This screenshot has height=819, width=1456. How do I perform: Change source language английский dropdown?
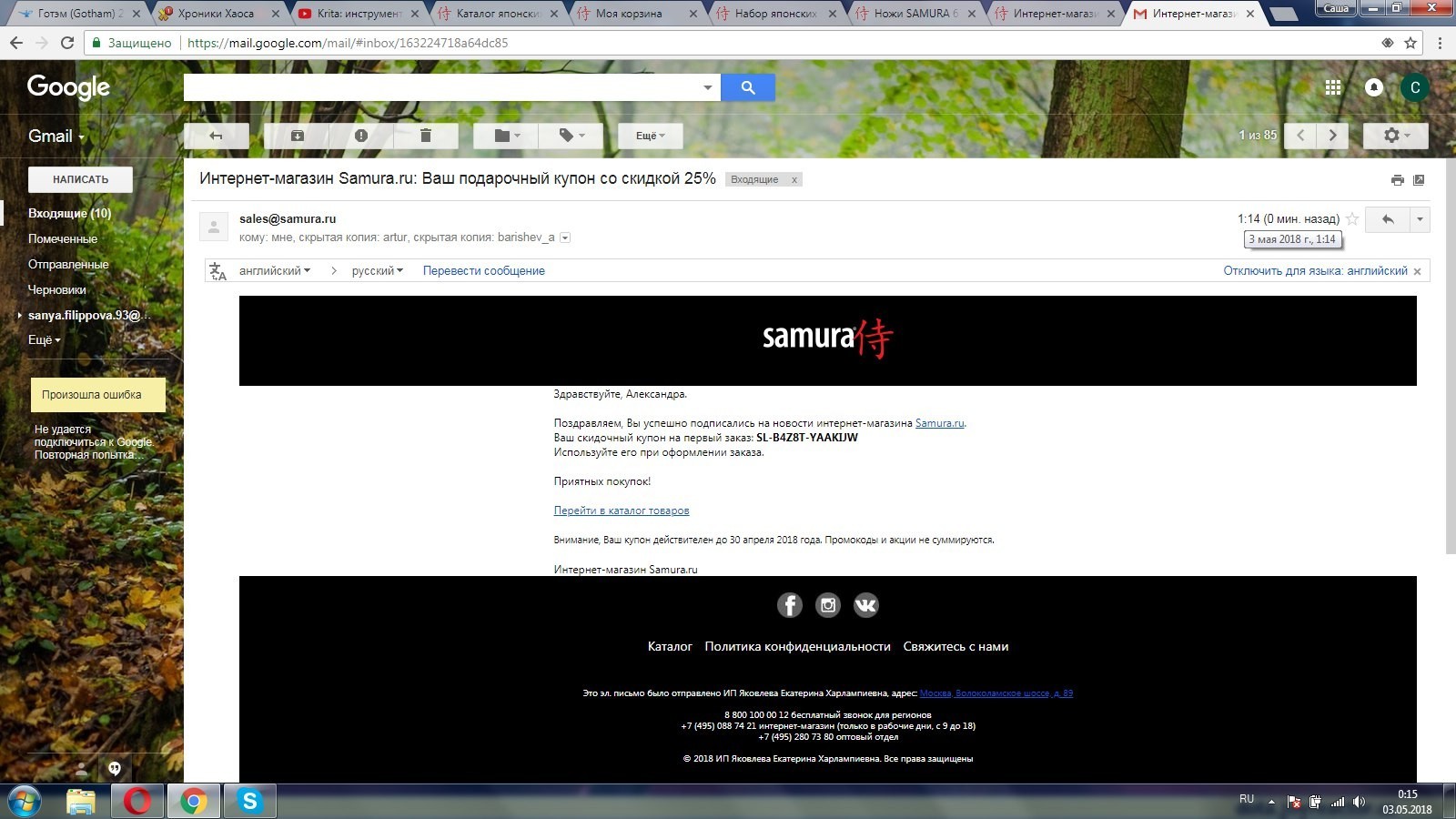[x=275, y=270]
